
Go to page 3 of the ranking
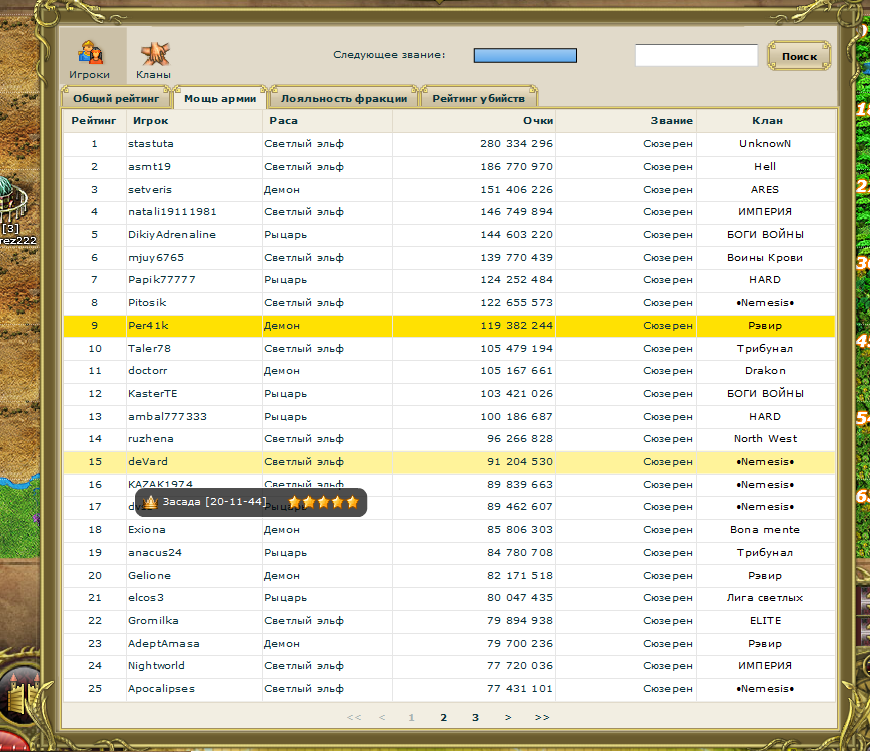pyautogui.click(x=475, y=717)
